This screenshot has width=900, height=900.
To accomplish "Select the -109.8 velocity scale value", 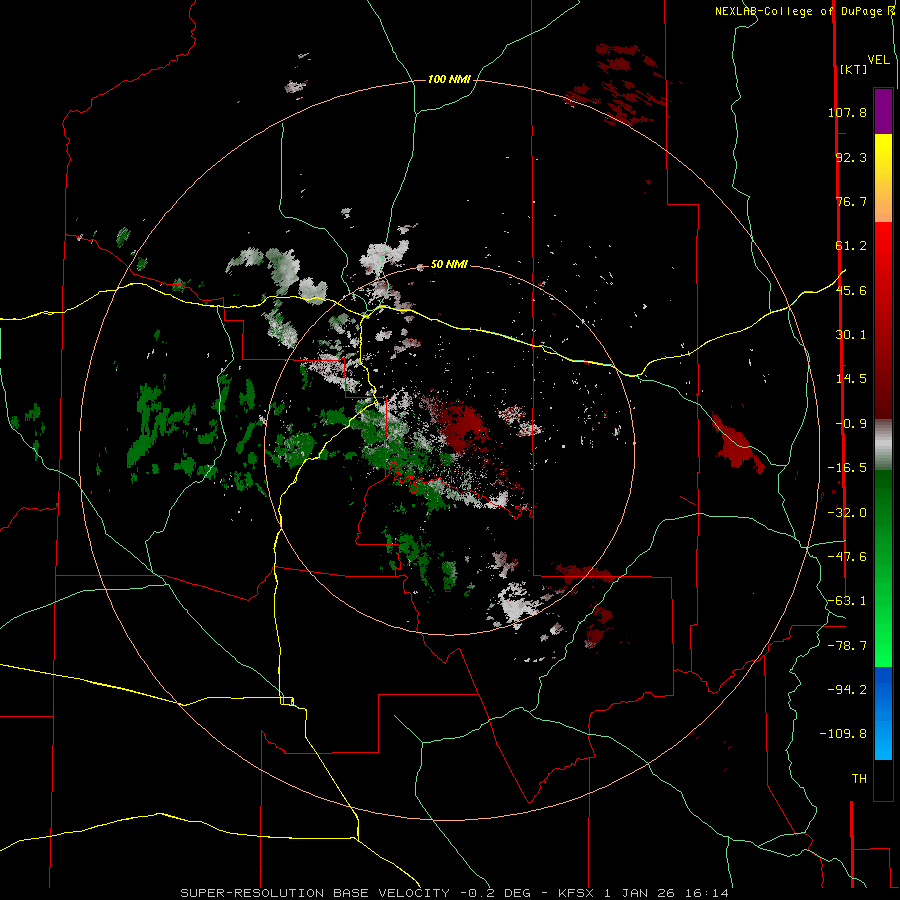I will click(843, 734).
